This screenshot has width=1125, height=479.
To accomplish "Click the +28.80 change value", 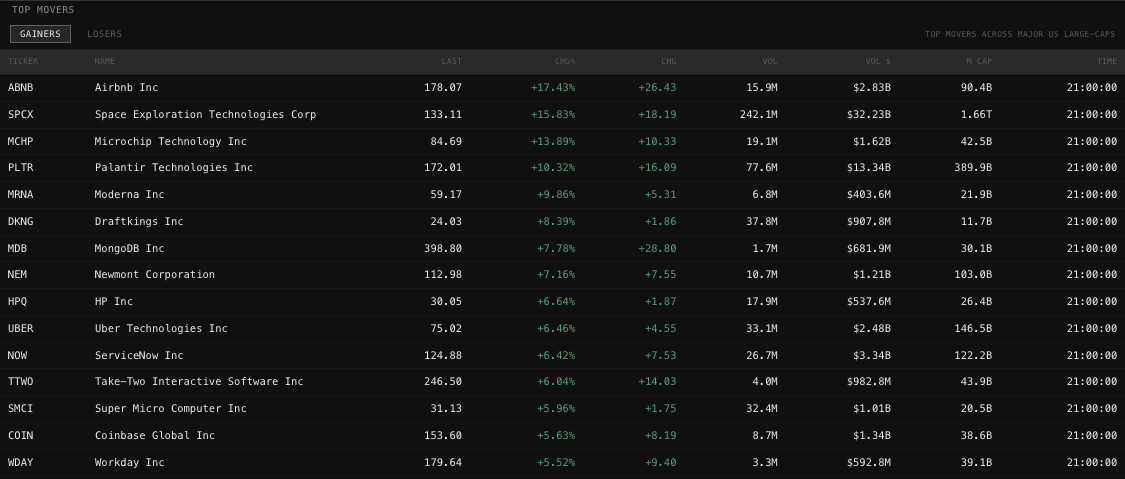I will click(x=657, y=248).
